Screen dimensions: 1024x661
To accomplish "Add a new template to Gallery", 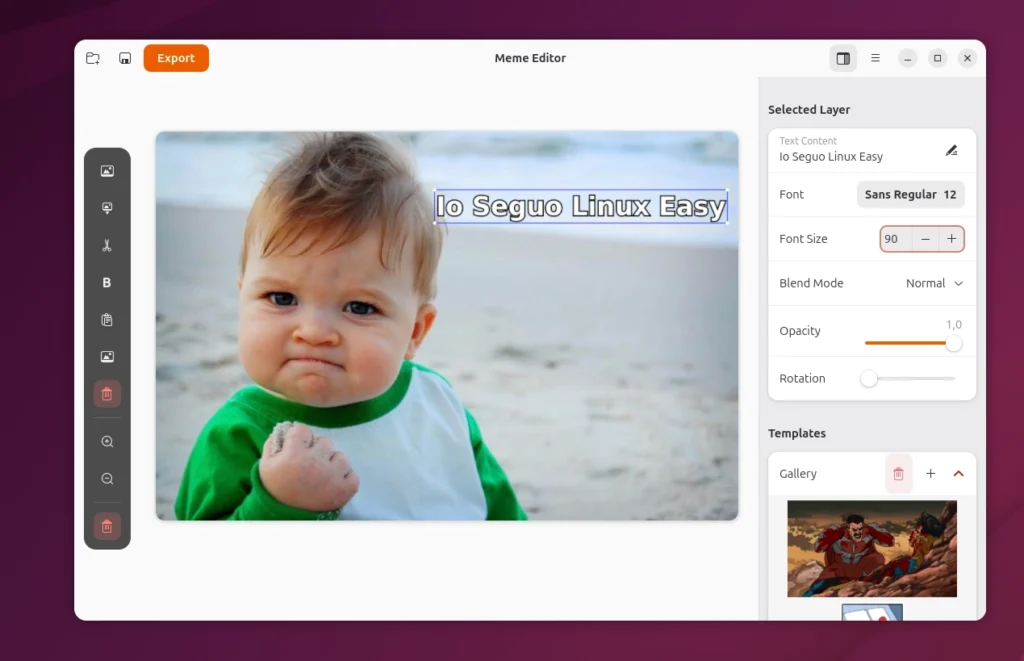I will (930, 474).
